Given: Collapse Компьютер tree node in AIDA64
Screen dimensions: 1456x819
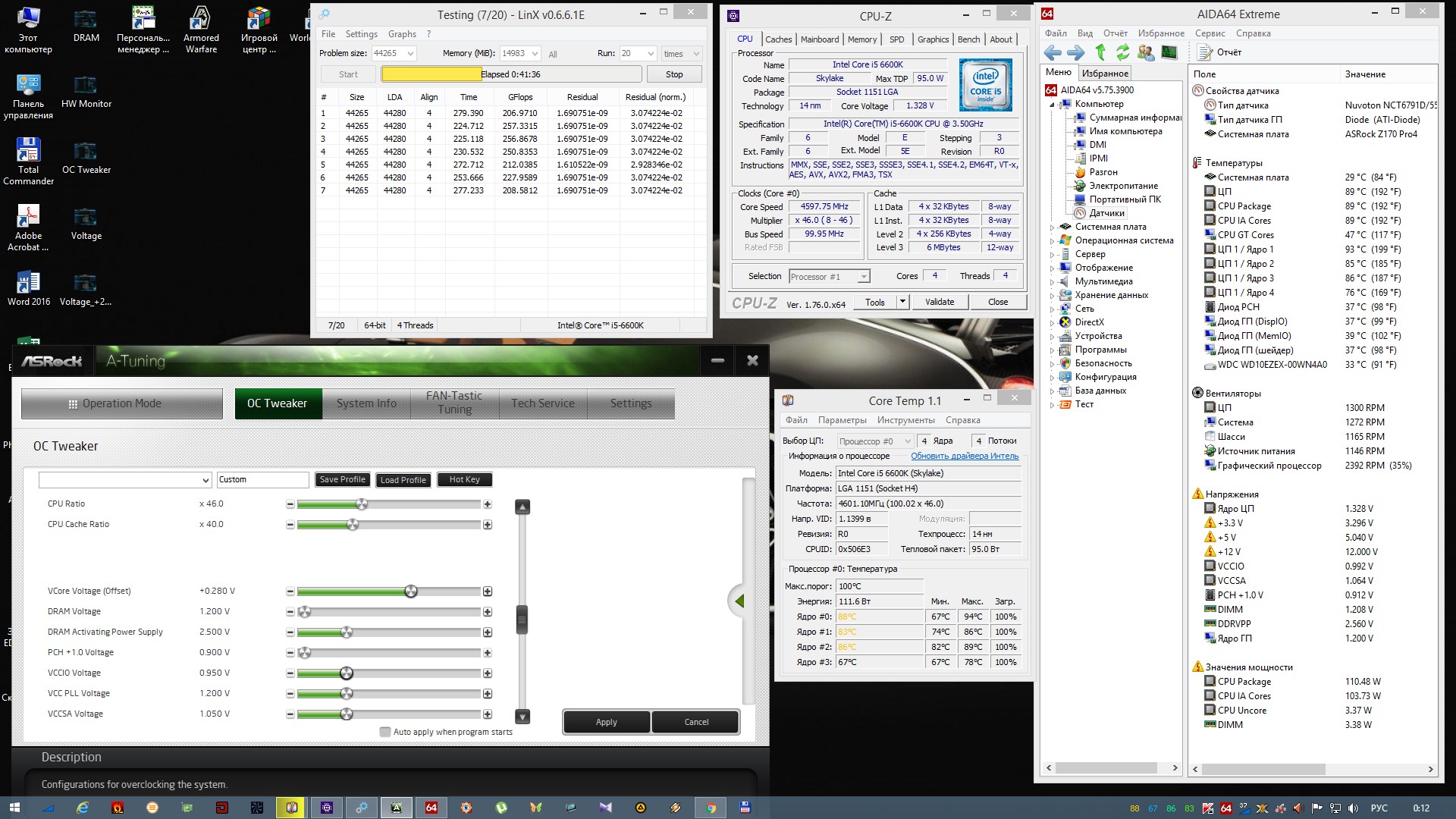Looking at the screenshot, I should pos(1053,105).
